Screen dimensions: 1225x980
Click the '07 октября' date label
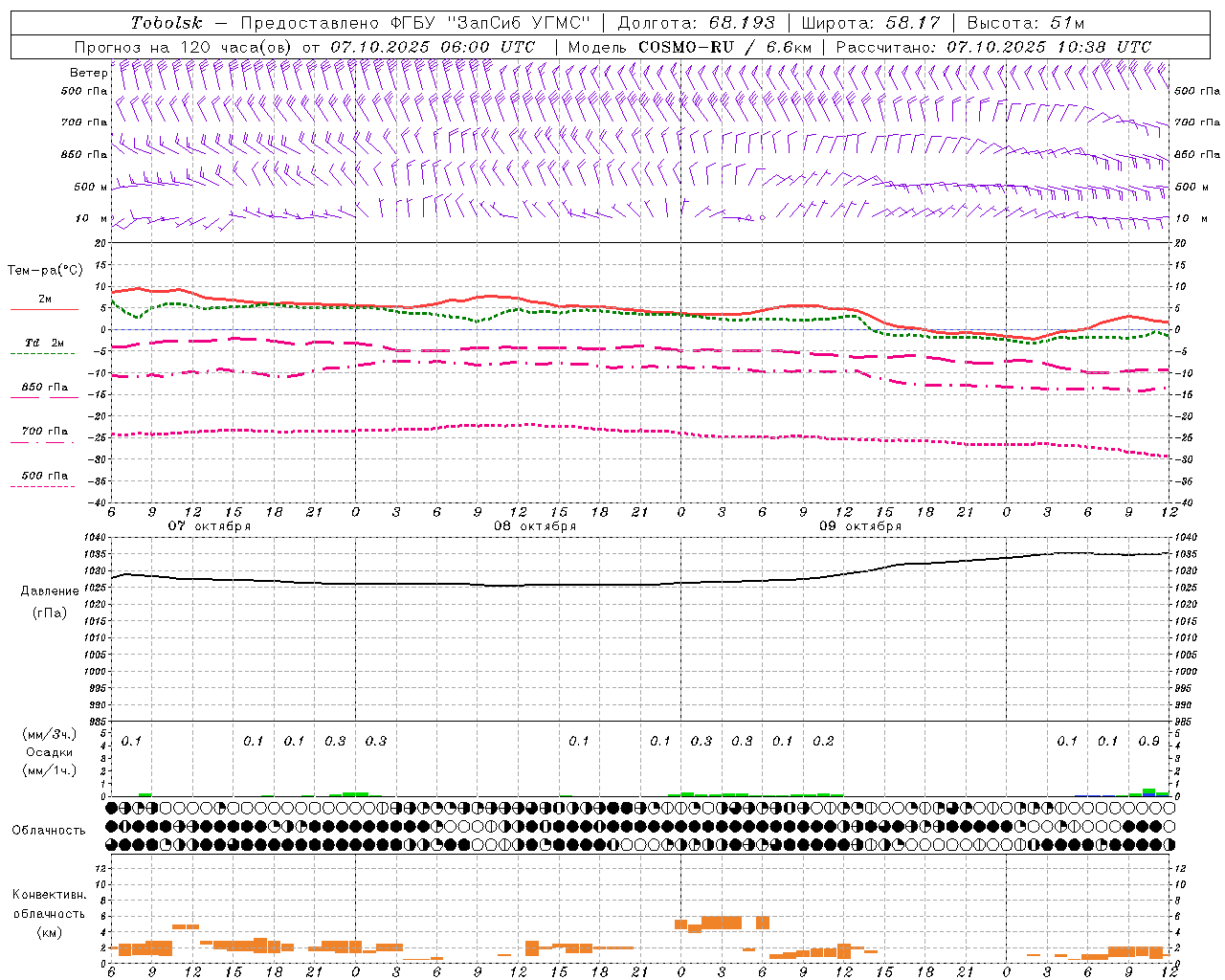[x=210, y=526]
